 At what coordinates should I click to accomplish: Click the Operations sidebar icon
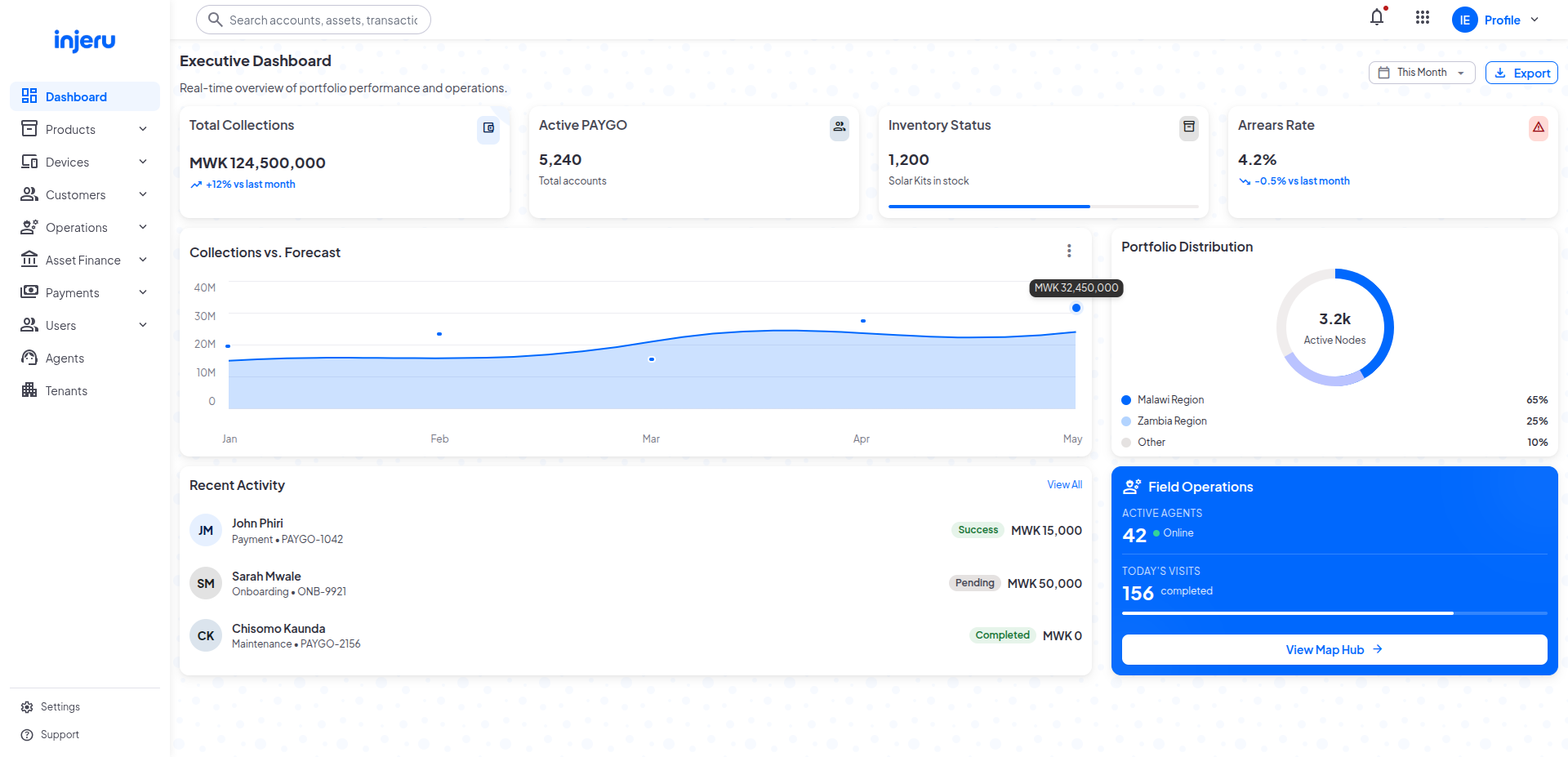[x=29, y=227]
